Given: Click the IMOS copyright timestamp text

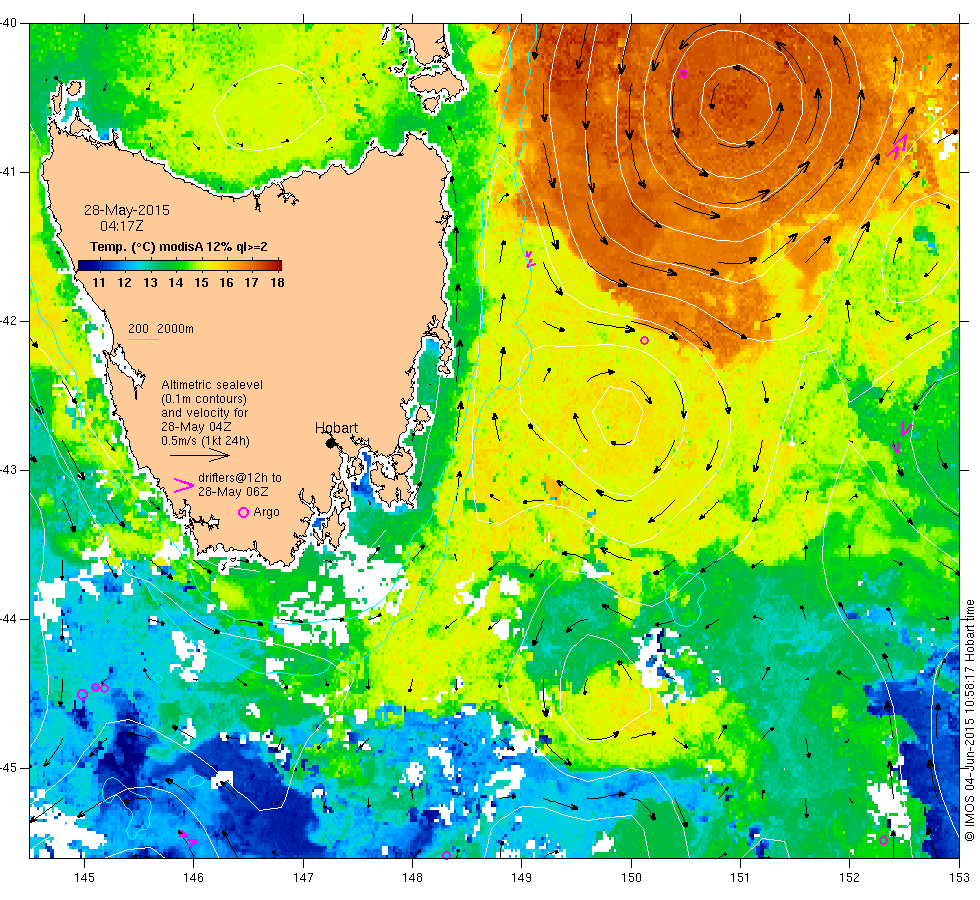Looking at the screenshot, I should click(x=969, y=720).
